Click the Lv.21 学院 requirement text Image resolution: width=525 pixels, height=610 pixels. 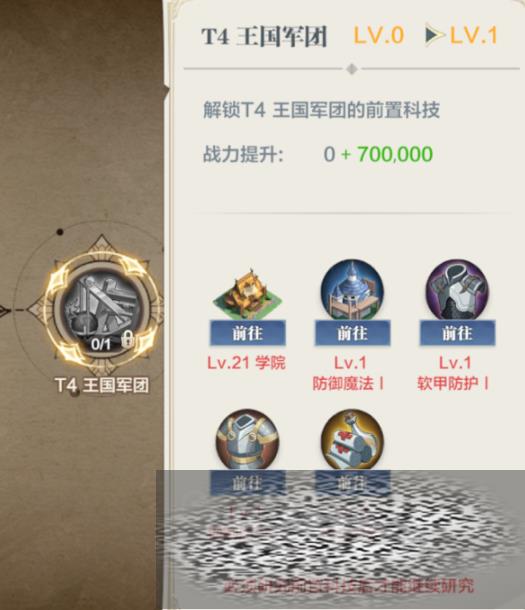click(x=247, y=363)
